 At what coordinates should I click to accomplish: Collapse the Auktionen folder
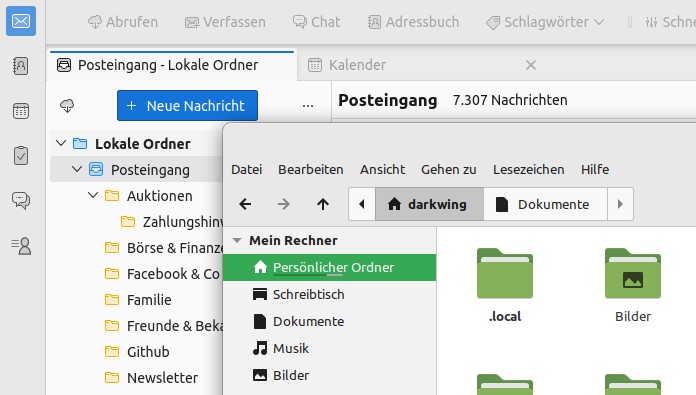pos(93,195)
